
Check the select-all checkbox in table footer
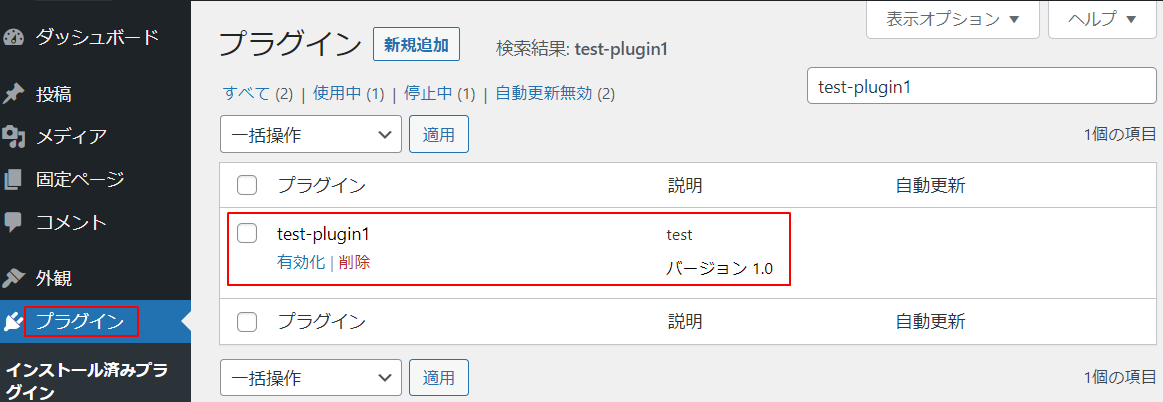point(247,322)
